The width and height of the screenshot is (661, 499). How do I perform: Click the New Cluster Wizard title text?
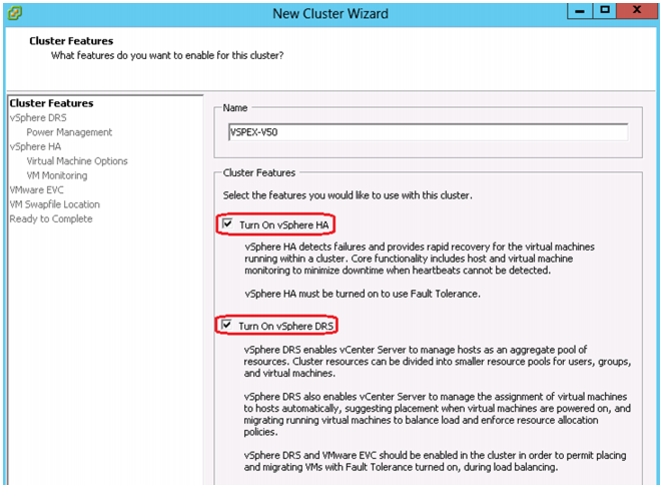point(330,13)
